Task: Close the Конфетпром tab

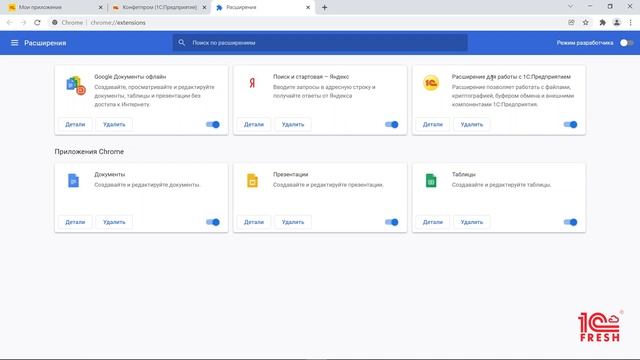Action: click(x=204, y=7)
